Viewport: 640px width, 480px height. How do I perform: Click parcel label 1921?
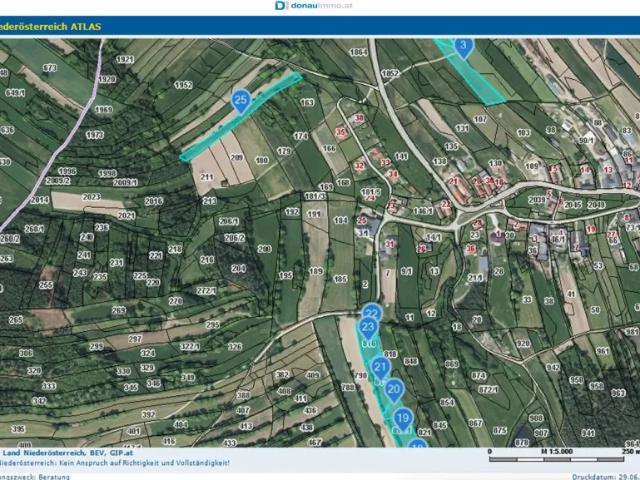pos(125,60)
